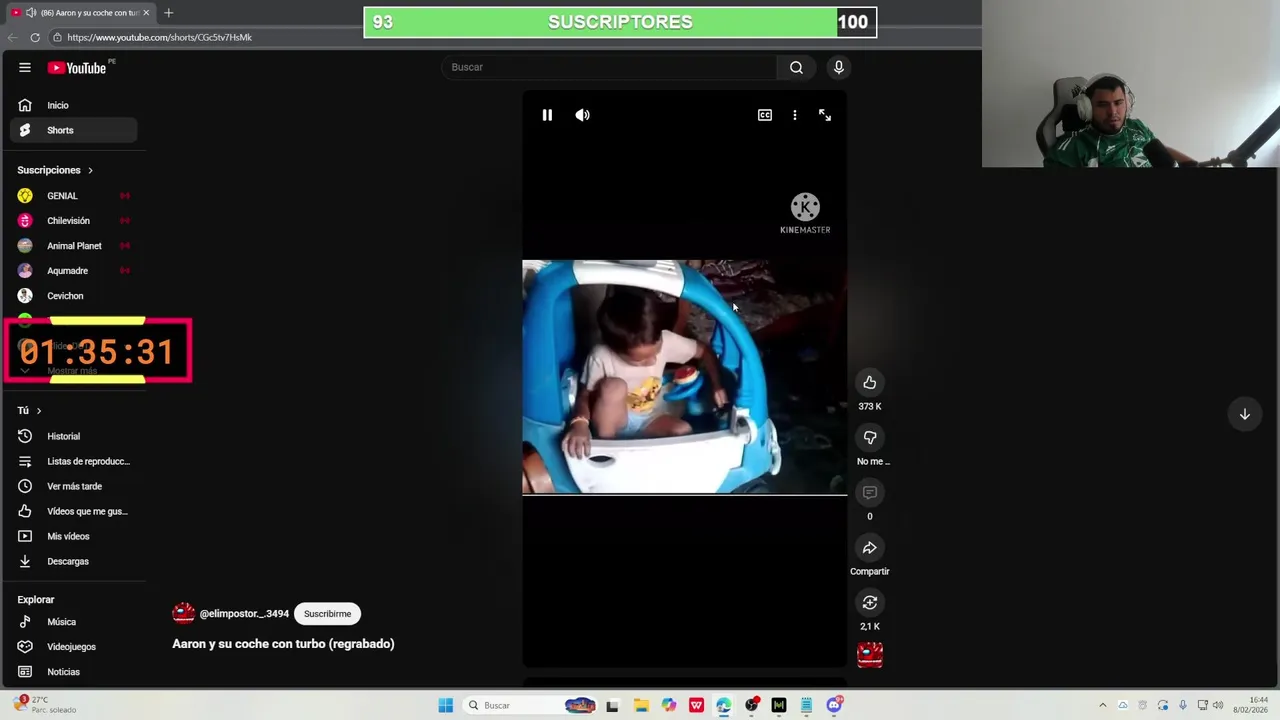Open the WPS Office taskbar icon
The height and width of the screenshot is (720, 1280).
pos(696,705)
